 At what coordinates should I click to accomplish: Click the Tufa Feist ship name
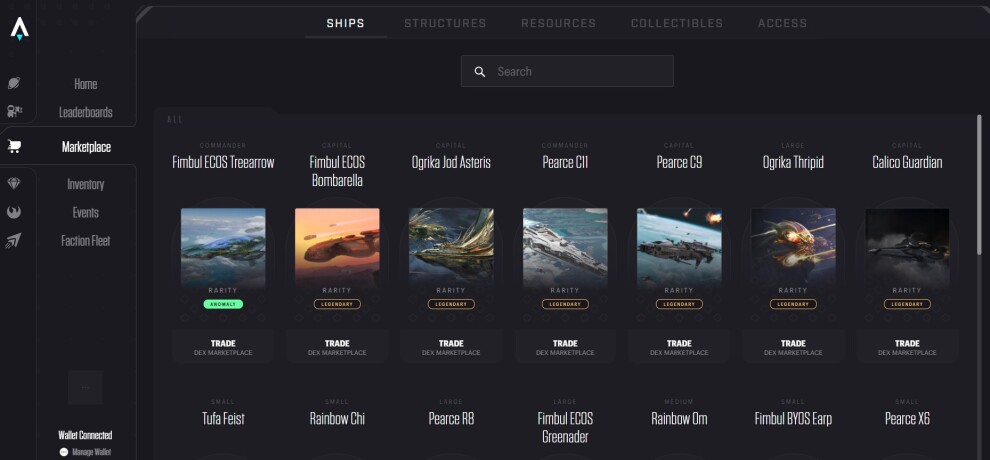[223, 418]
